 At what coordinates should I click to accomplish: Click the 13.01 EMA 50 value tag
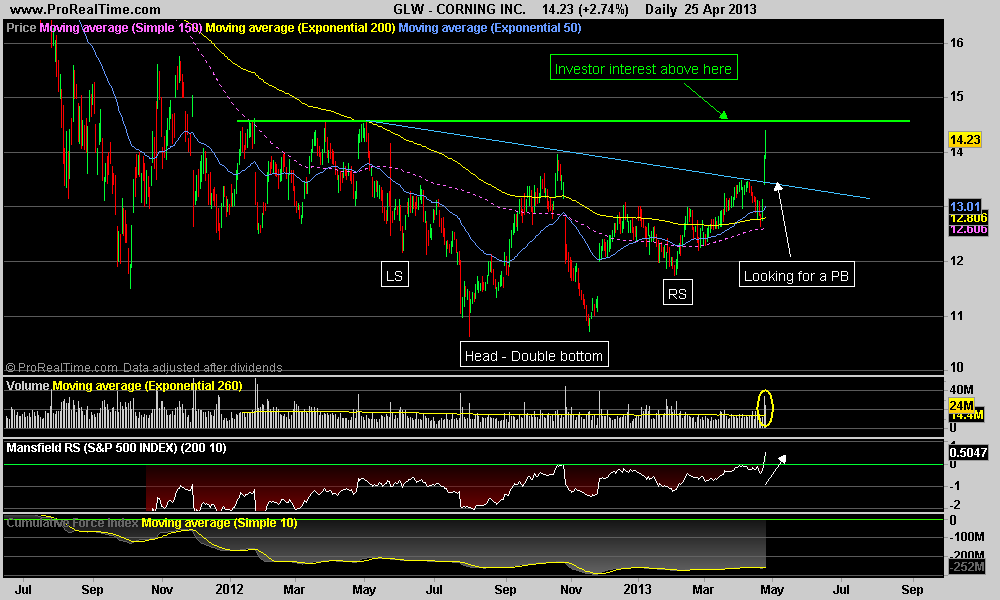click(x=965, y=206)
